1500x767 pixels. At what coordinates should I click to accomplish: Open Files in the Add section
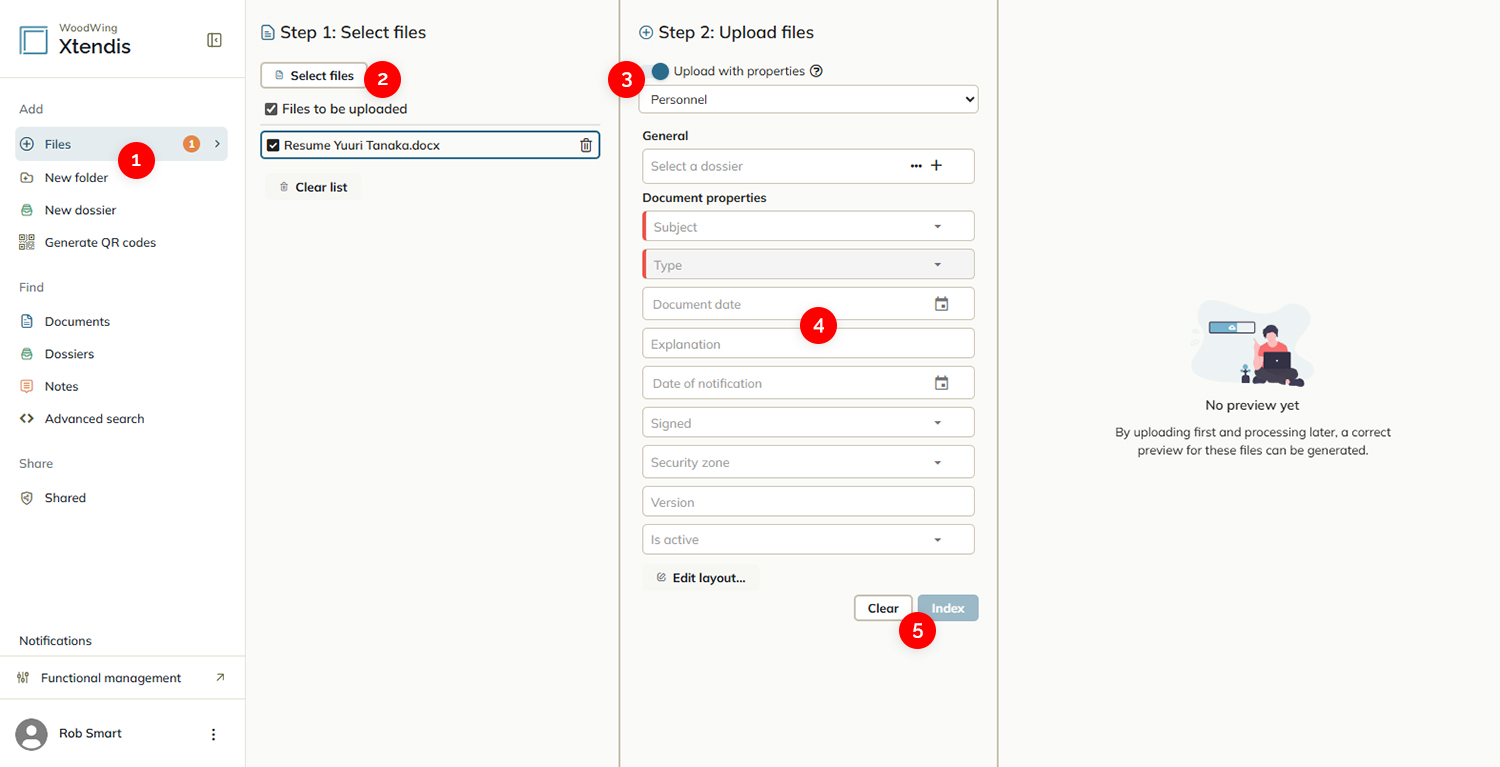(122, 144)
